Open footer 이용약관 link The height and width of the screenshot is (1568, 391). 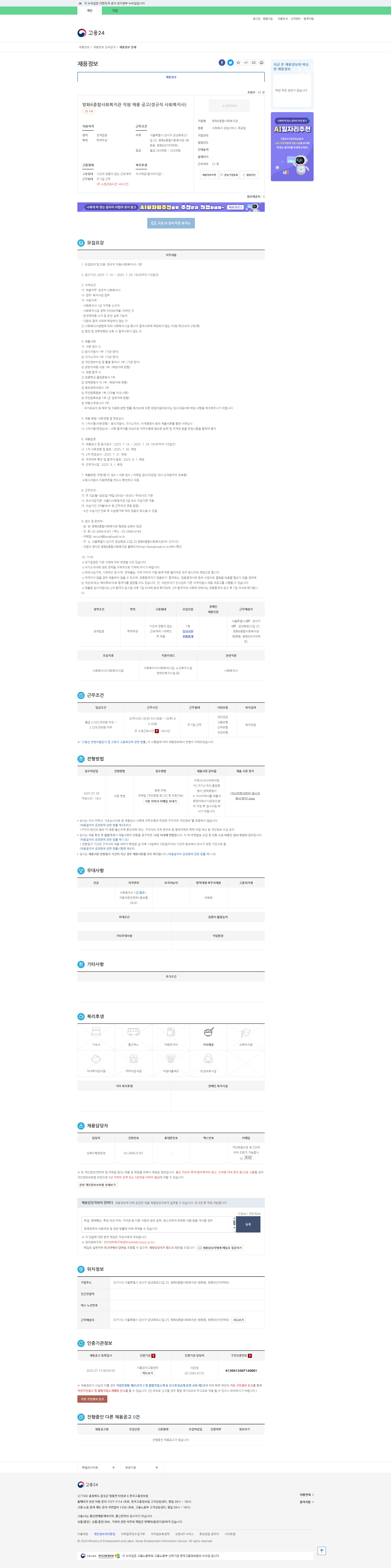click(83, 1534)
